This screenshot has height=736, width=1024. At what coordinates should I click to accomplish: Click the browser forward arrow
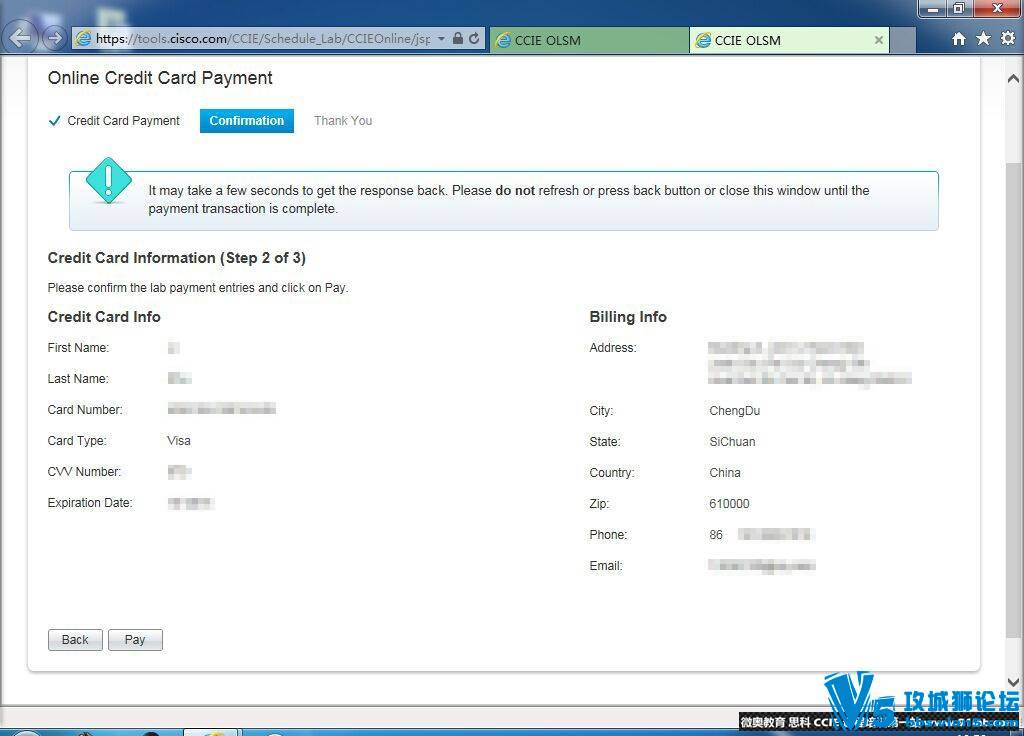click(55, 39)
